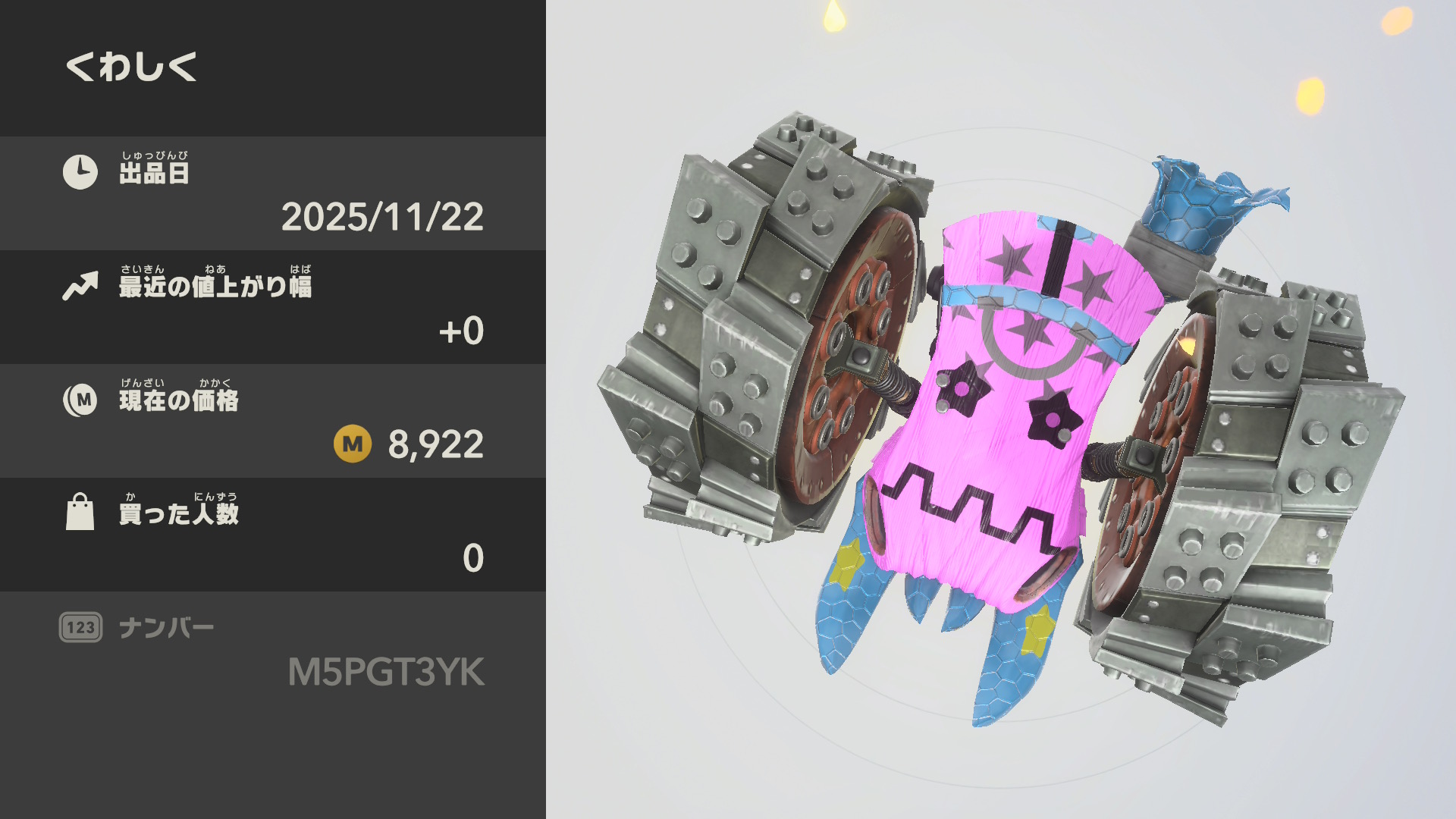This screenshot has width=1456, height=819.
Task: Select the 出品日 listing date row
Action: [x=273, y=193]
